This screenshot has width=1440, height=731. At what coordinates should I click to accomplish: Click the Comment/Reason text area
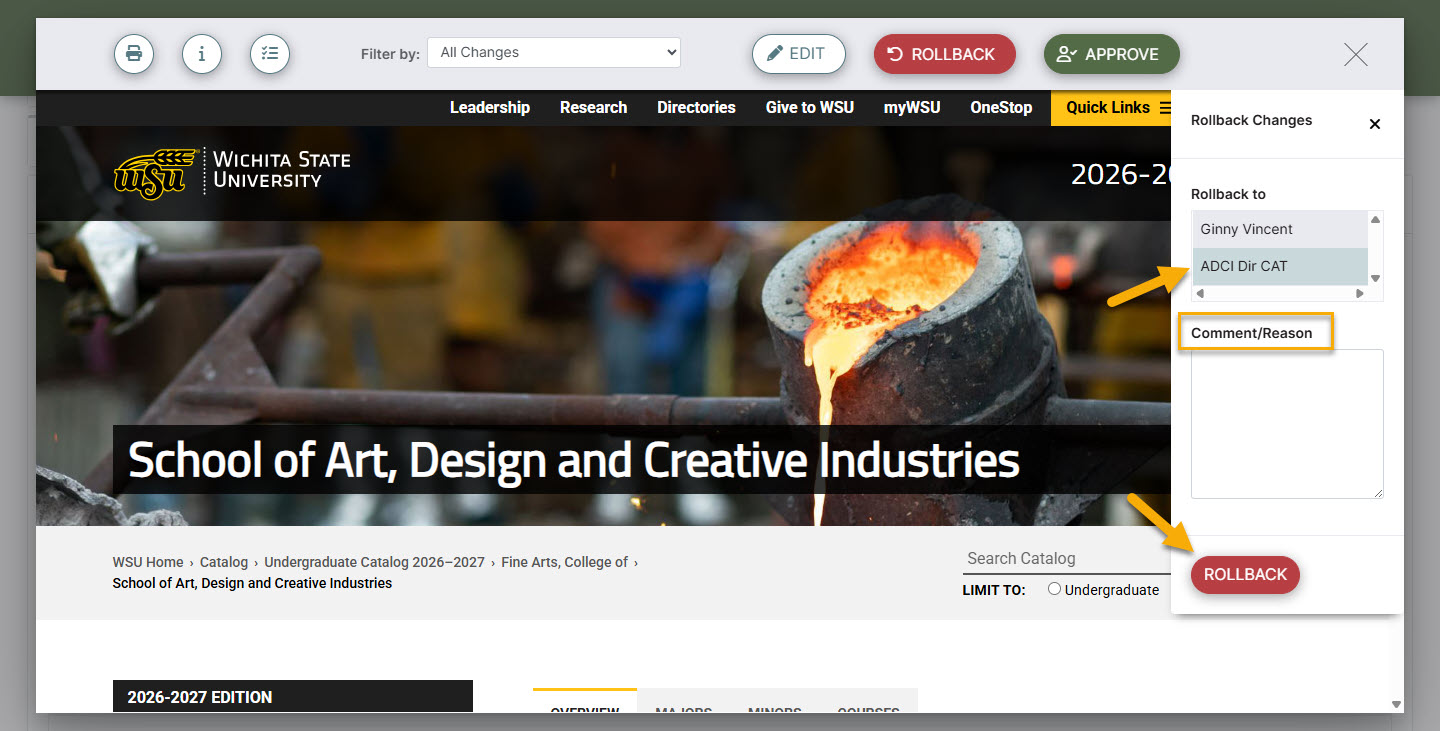pyautogui.click(x=1287, y=424)
